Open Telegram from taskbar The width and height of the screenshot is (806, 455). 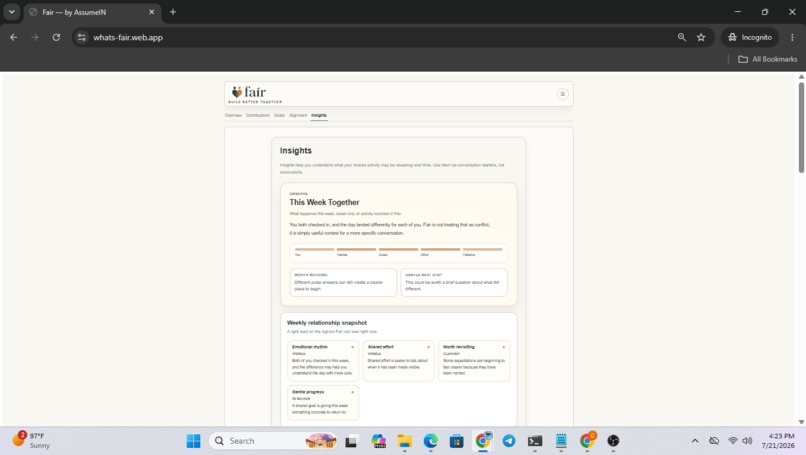[x=509, y=441]
